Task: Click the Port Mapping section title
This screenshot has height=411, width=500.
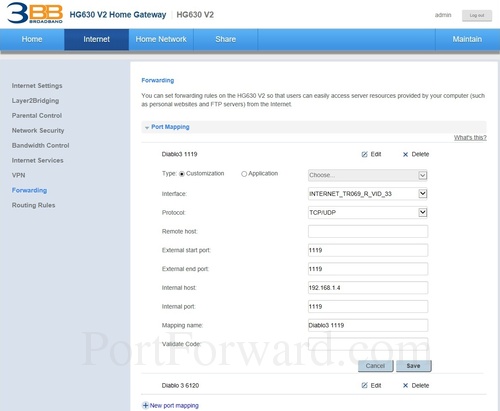Action: coord(170,127)
